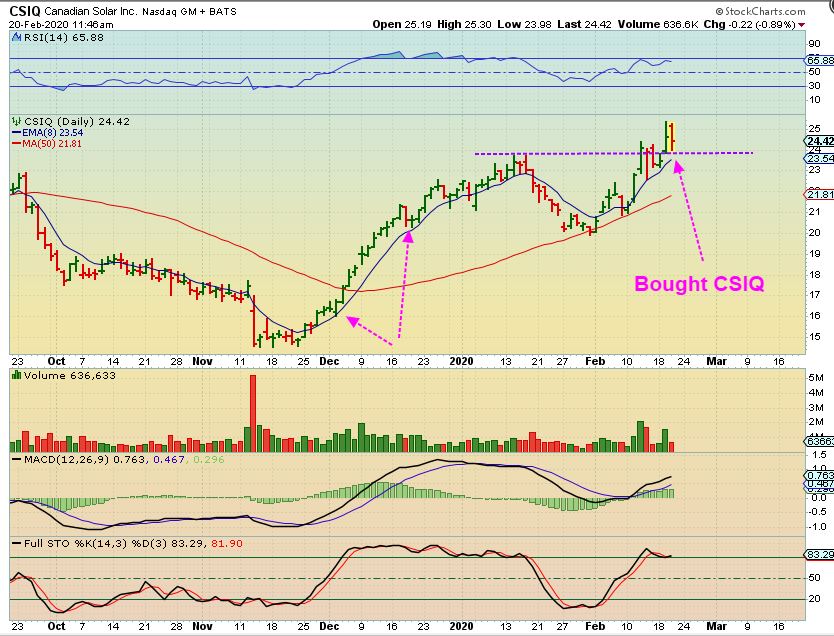Click the 2M volume axis label

[x=815, y=422]
